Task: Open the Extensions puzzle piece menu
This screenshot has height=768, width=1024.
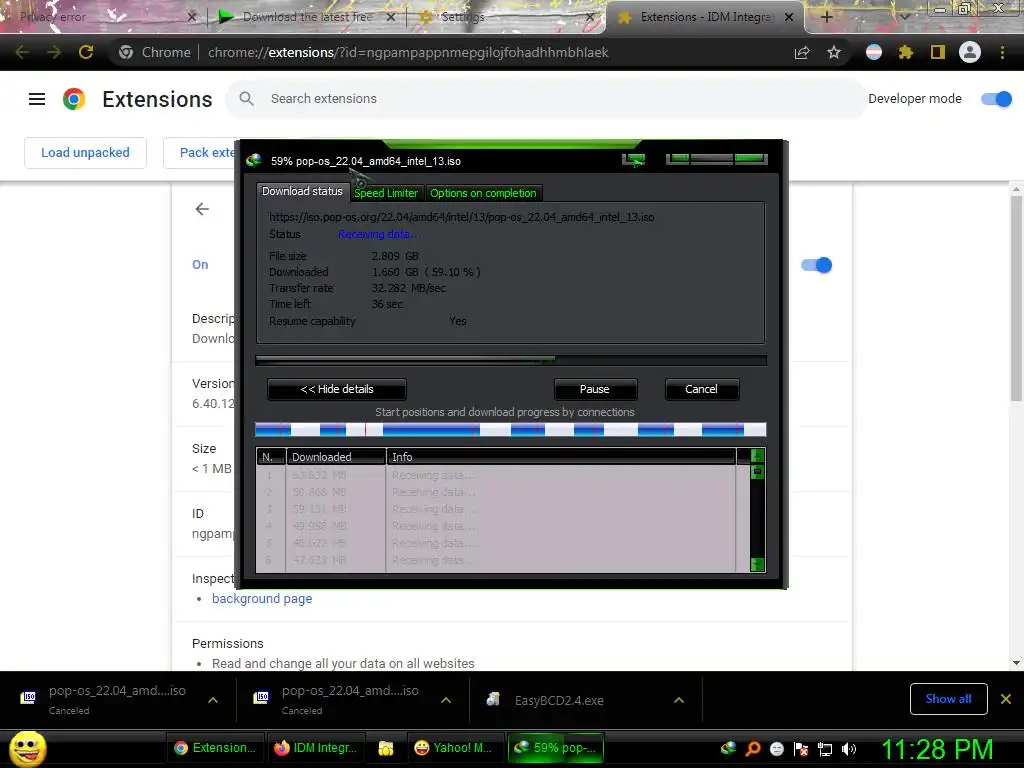Action: click(x=906, y=52)
